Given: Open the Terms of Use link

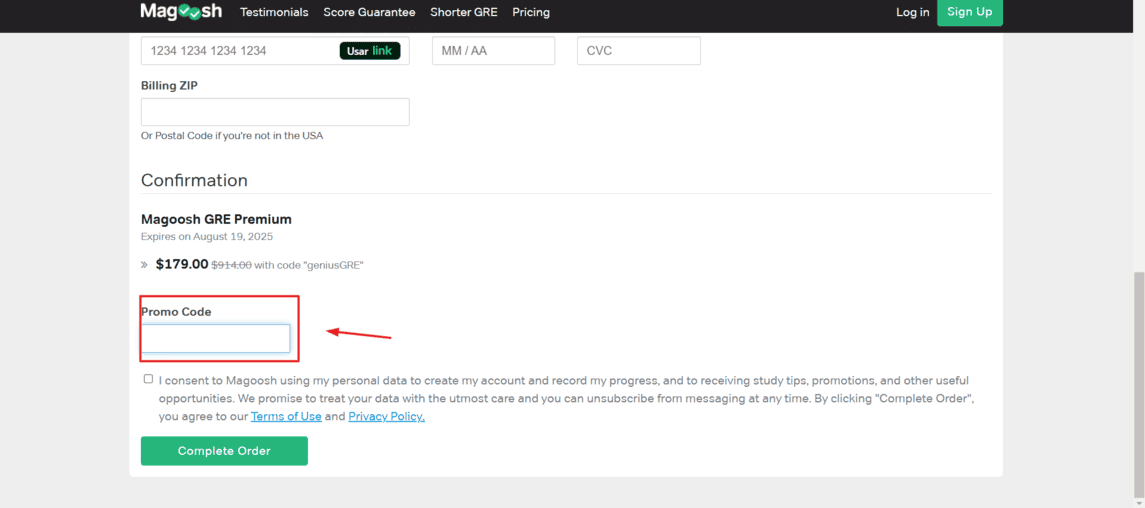Looking at the screenshot, I should coord(286,417).
